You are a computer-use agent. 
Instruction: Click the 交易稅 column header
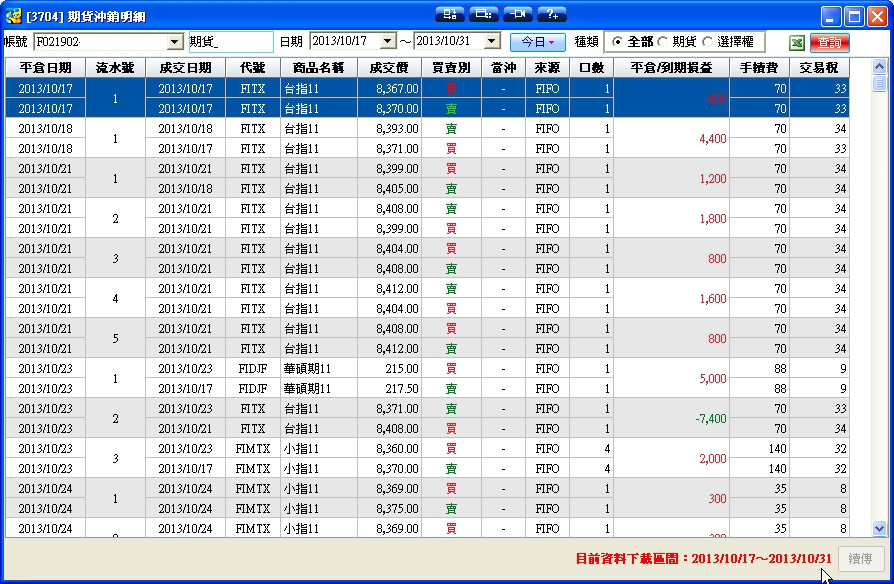(x=819, y=68)
